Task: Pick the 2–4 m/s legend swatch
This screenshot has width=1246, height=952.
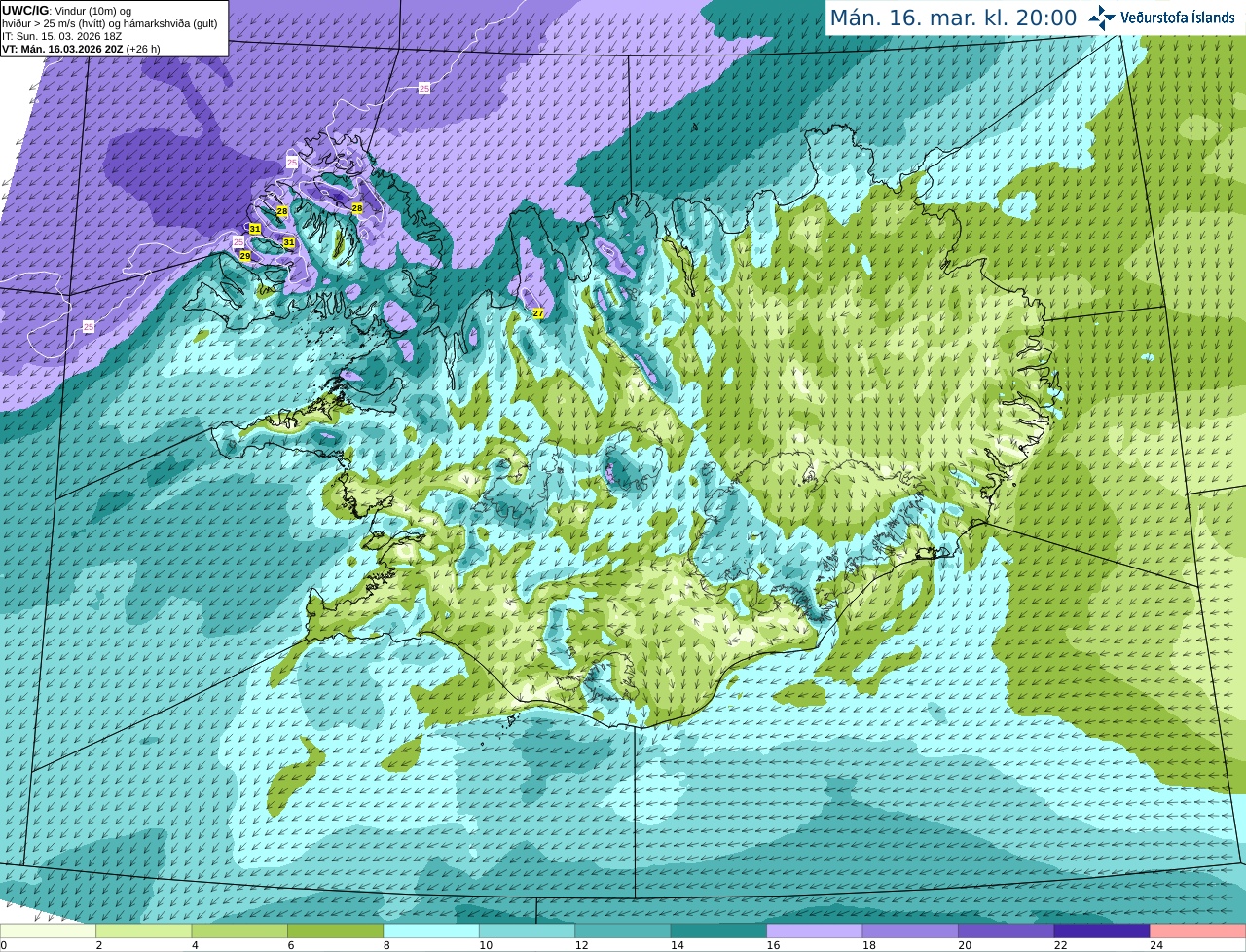Action: [144, 931]
